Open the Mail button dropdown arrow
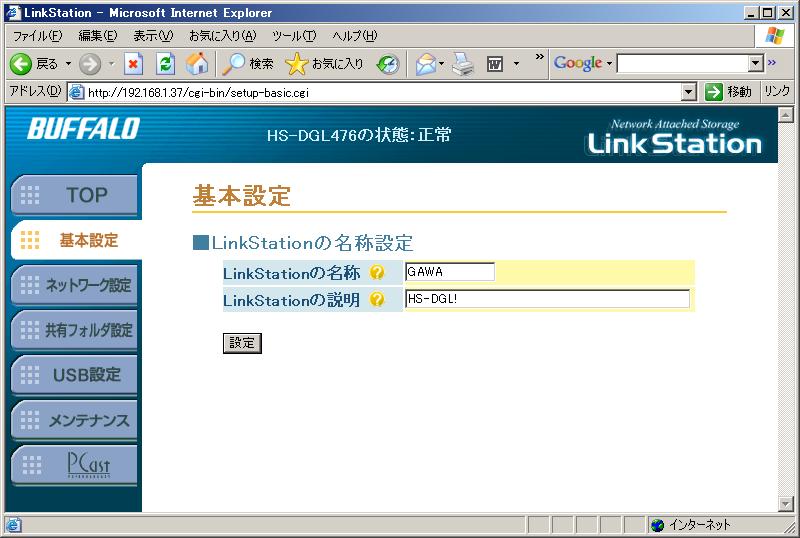Viewport: 800px width, 538px height. [441, 64]
